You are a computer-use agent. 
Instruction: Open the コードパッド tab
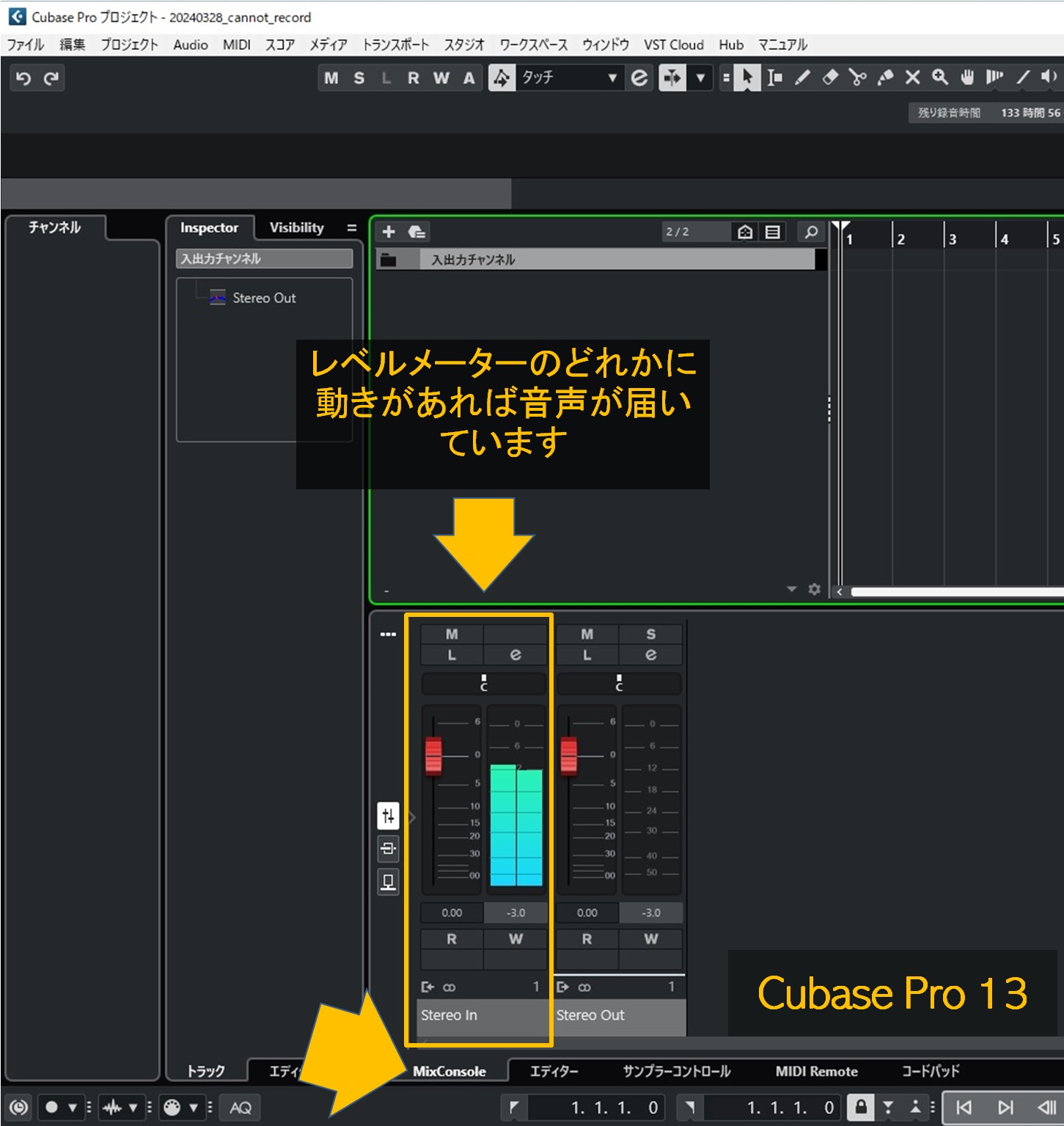(930, 1072)
